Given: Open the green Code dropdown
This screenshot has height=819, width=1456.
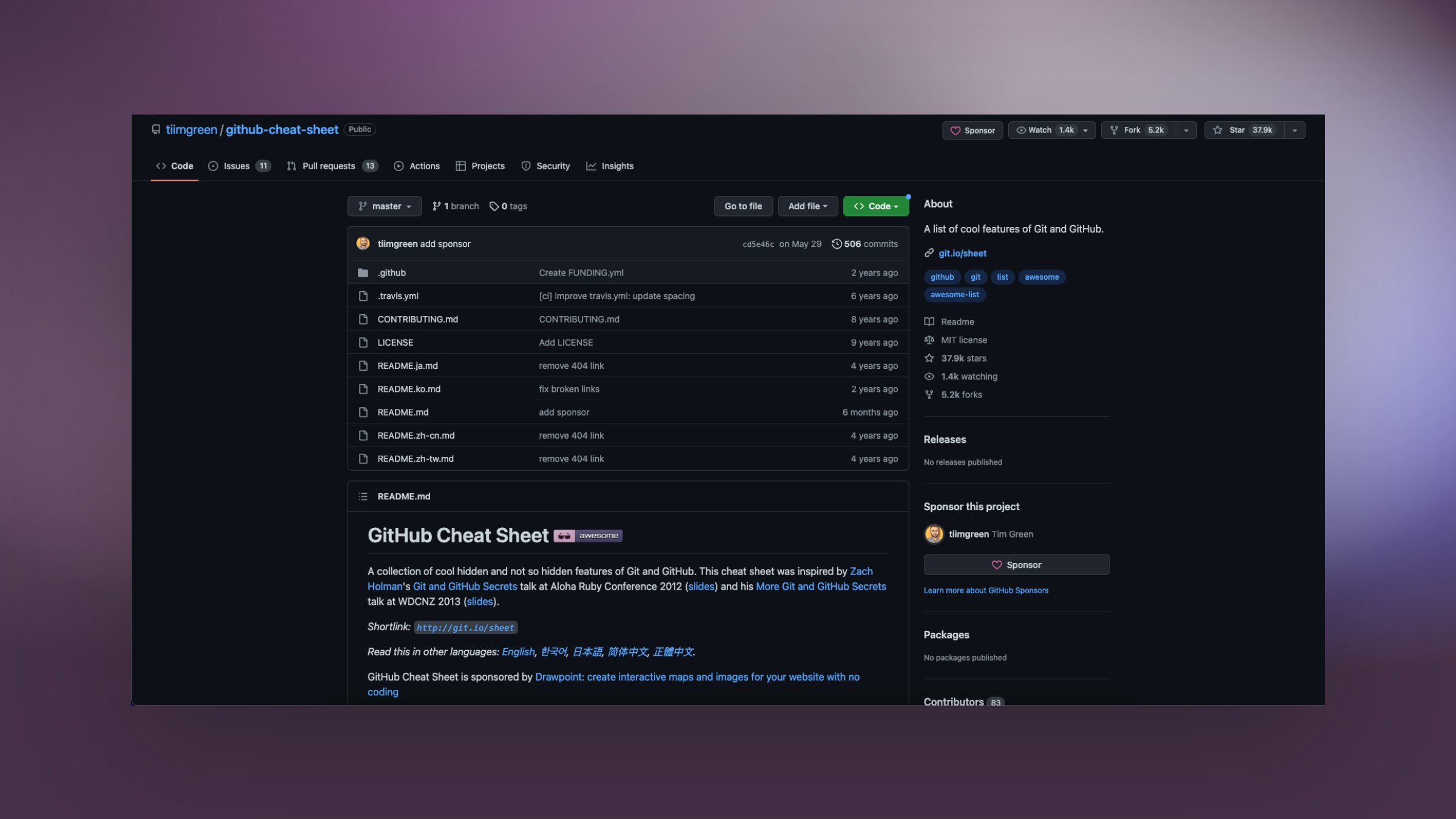Looking at the screenshot, I should 875,206.
